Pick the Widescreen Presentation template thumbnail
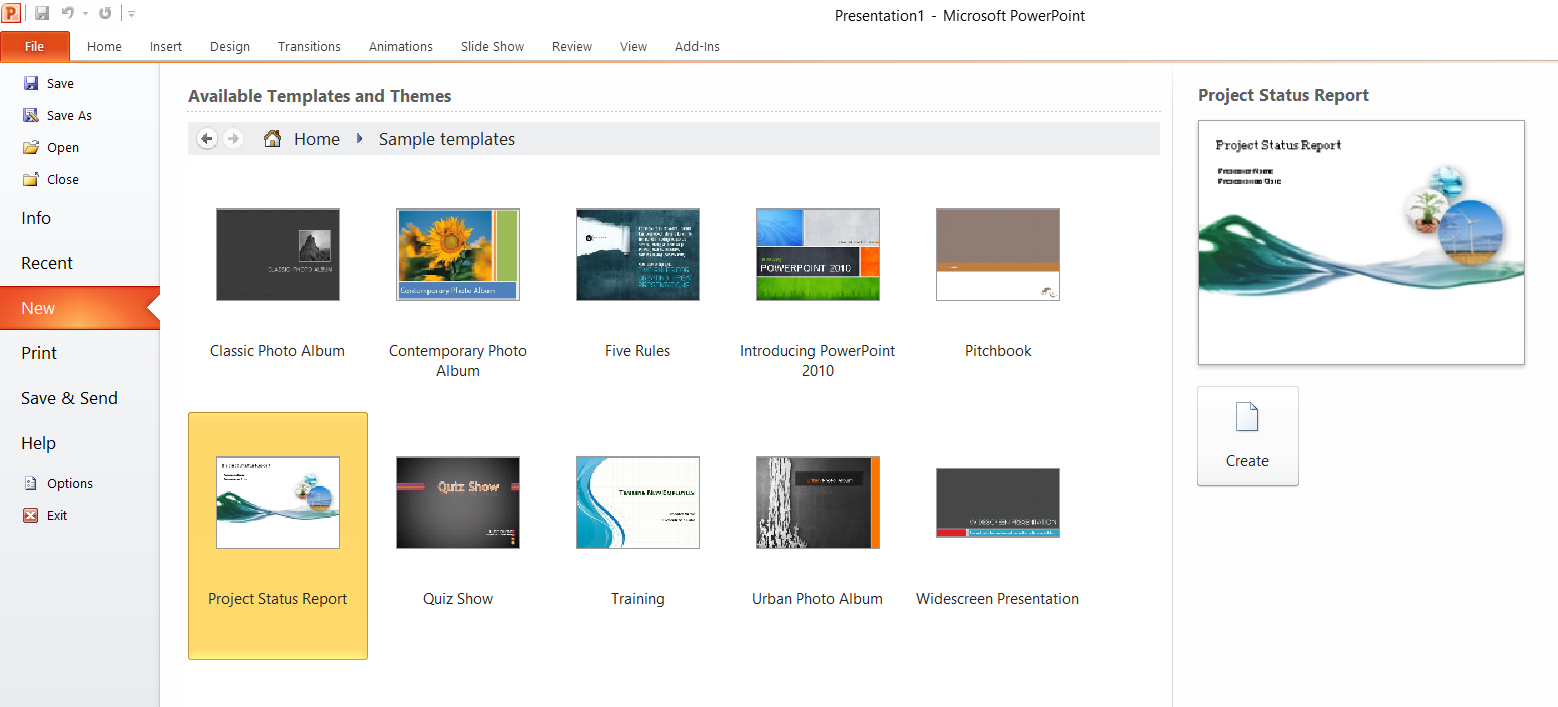Image resolution: width=1558 pixels, height=707 pixels. point(997,502)
